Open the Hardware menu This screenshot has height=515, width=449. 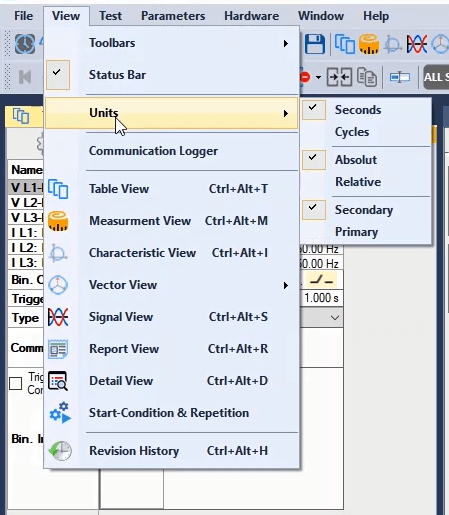click(251, 16)
